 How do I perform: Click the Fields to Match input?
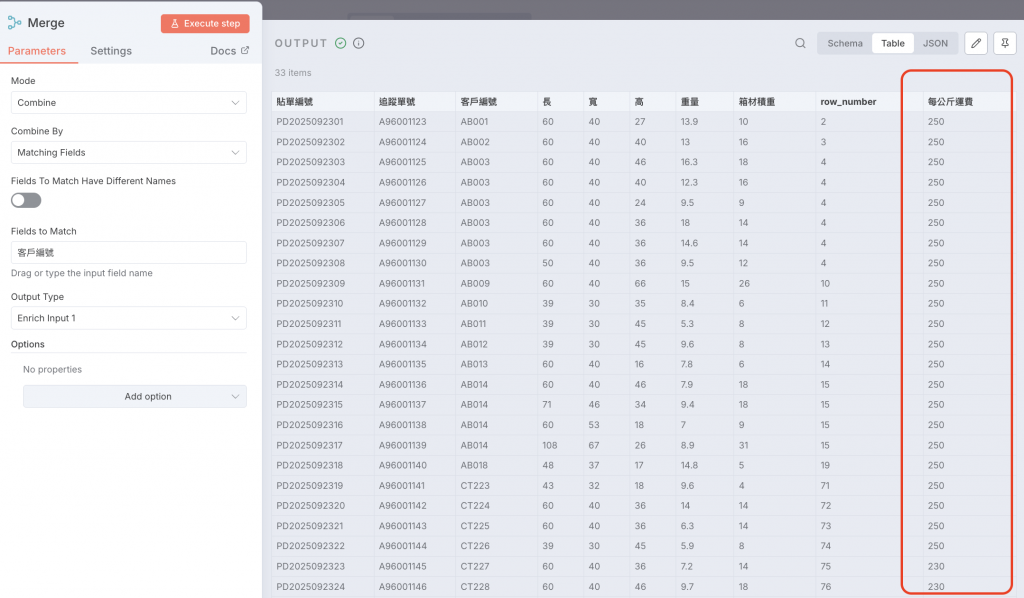click(x=129, y=253)
